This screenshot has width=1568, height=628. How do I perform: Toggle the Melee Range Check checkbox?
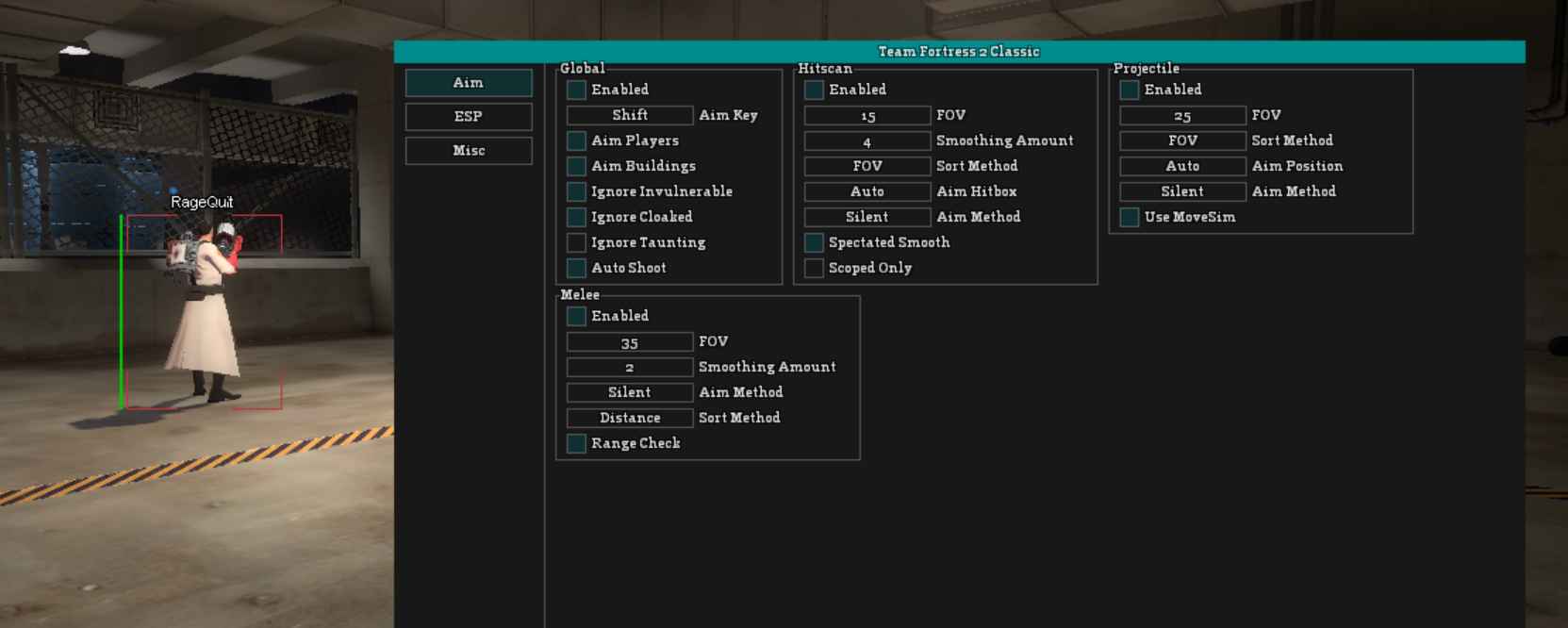click(x=576, y=443)
